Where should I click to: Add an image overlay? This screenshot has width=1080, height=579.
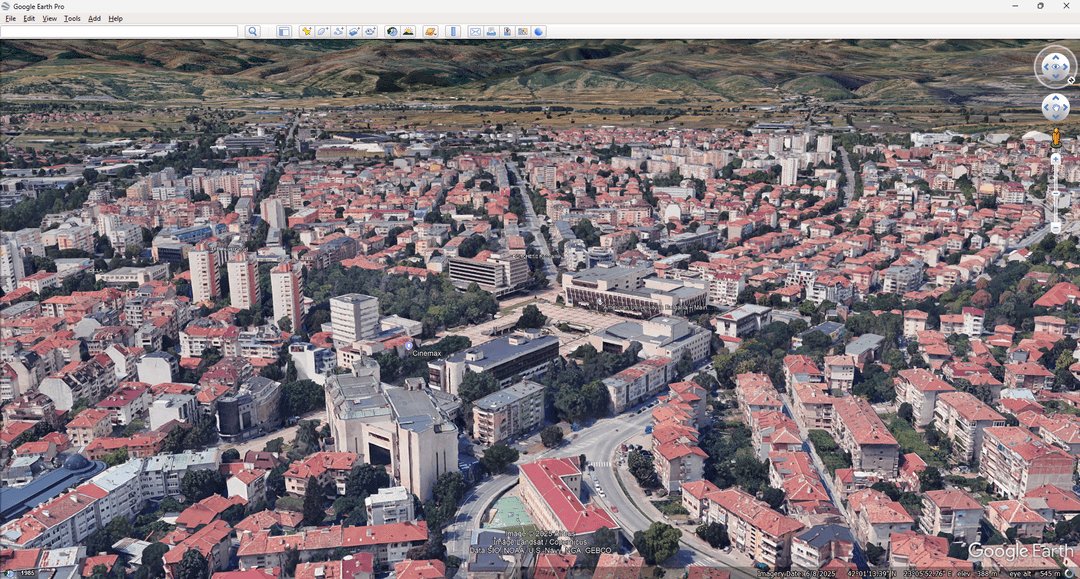[x=354, y=32]
